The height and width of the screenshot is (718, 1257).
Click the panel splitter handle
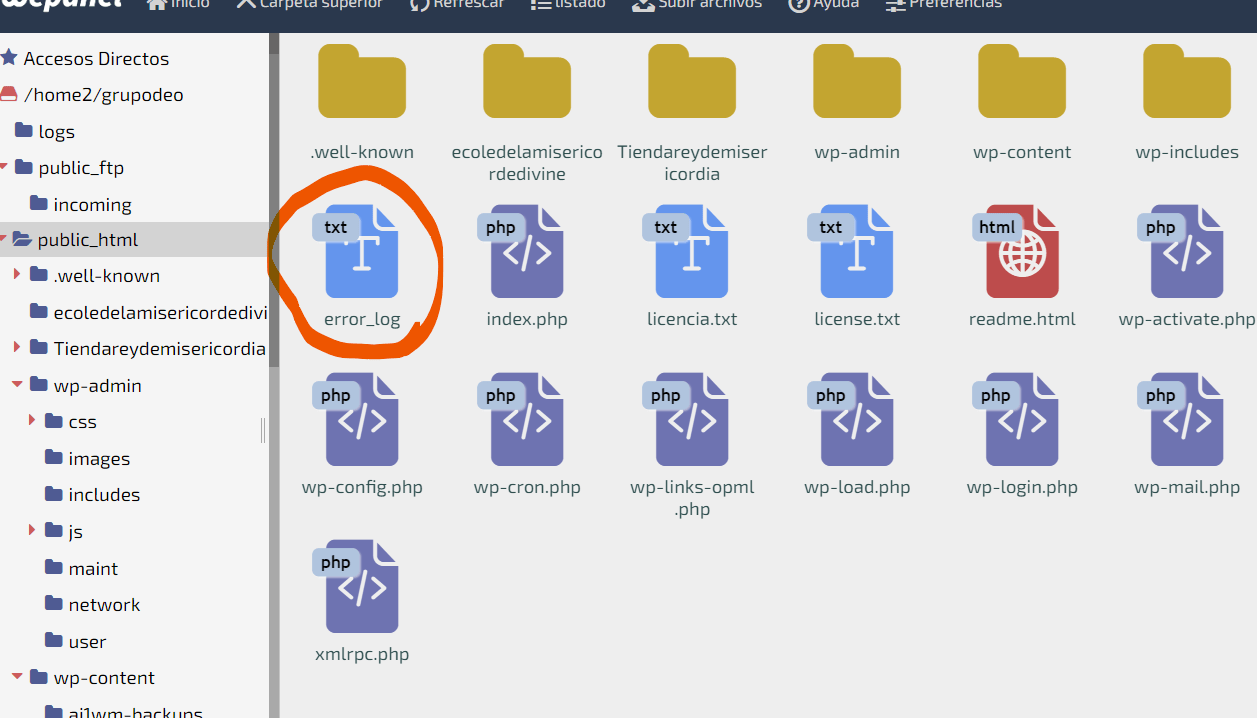(x=263, y=430)
